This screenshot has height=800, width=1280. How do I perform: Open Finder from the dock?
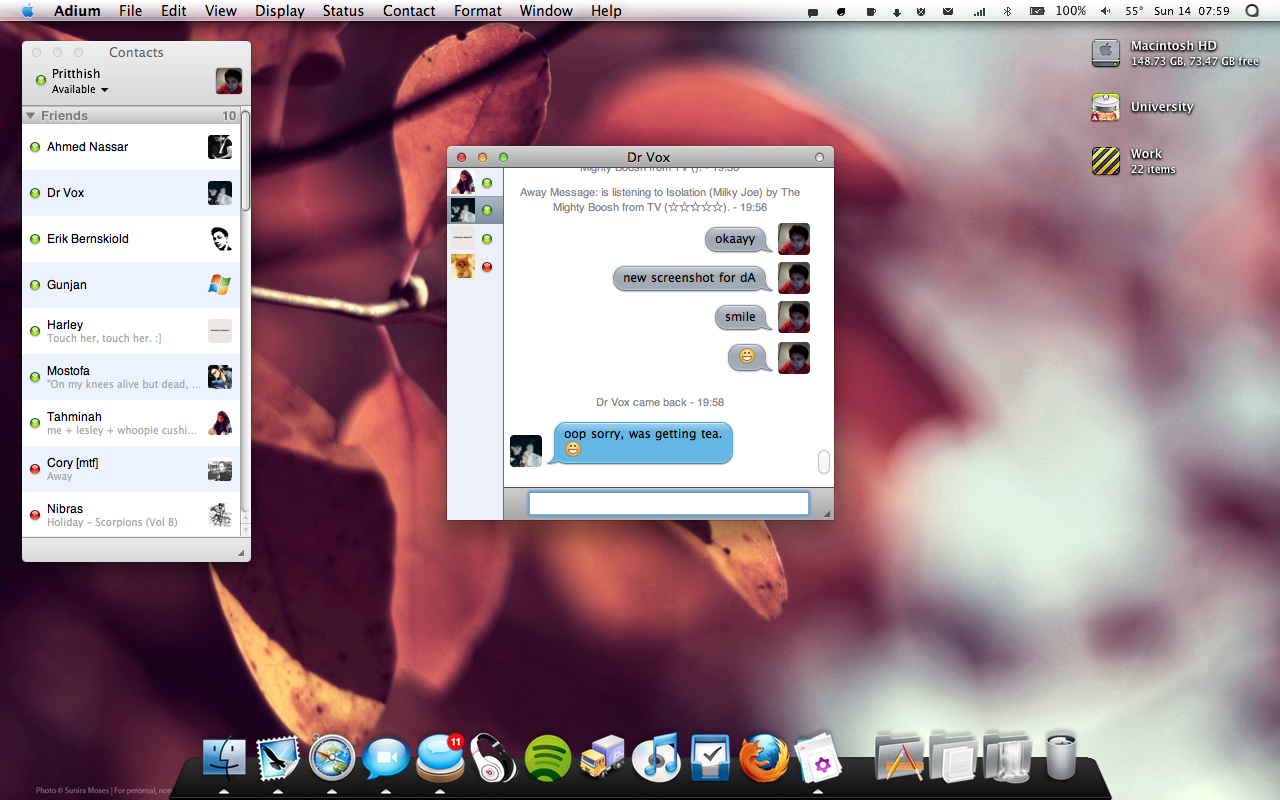(x=224, y=758)
